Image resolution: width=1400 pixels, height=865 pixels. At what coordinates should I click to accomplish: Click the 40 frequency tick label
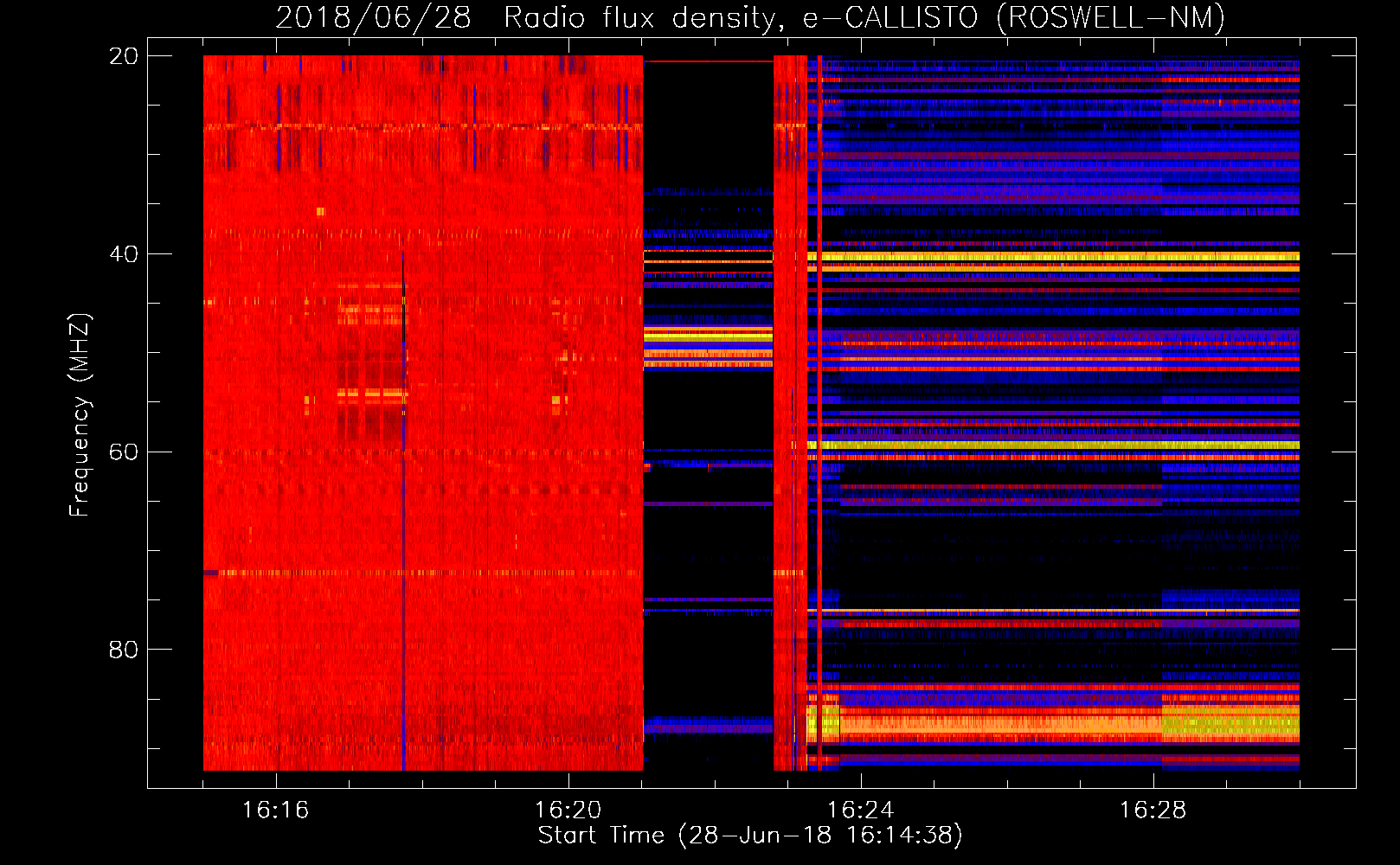tap(123, 254)
